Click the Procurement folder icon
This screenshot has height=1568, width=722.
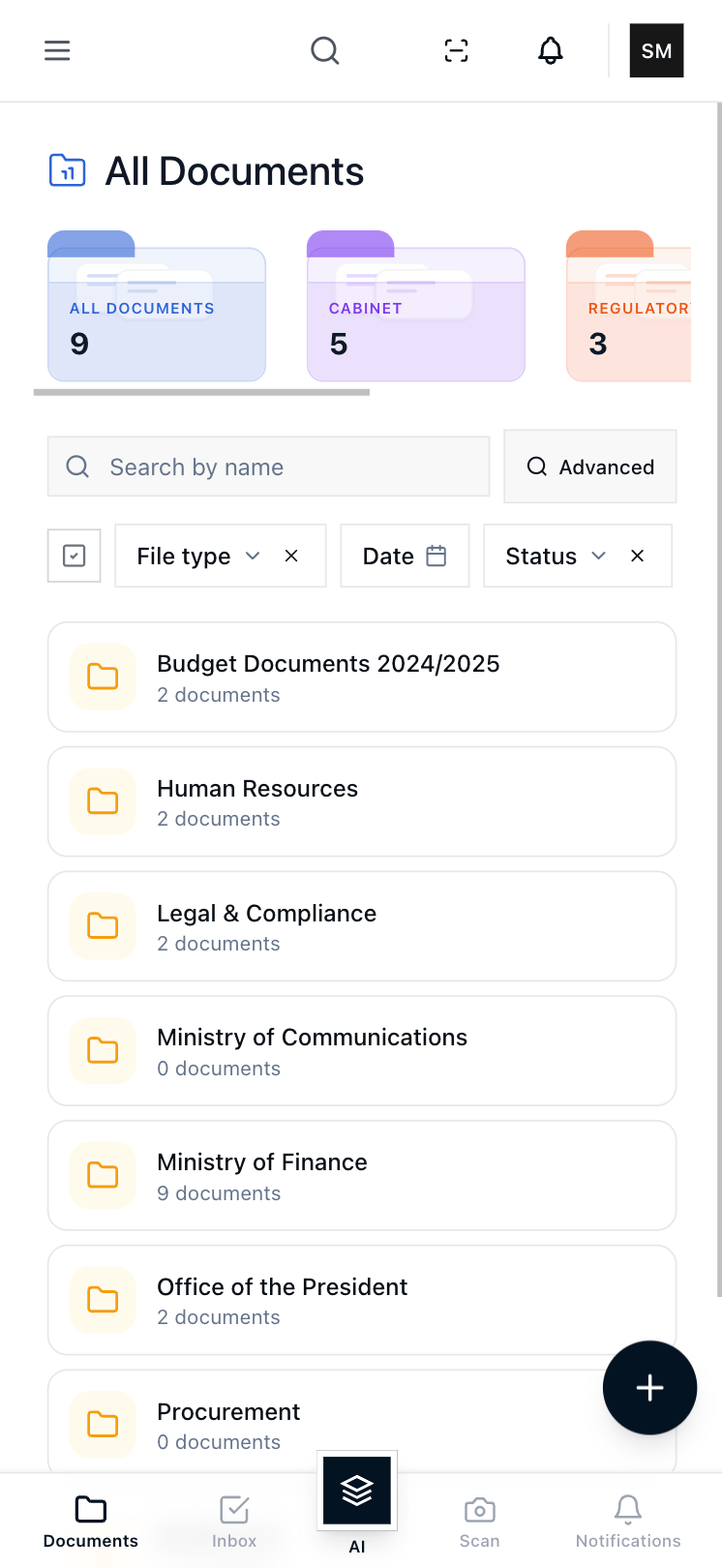coord(103,1424)
